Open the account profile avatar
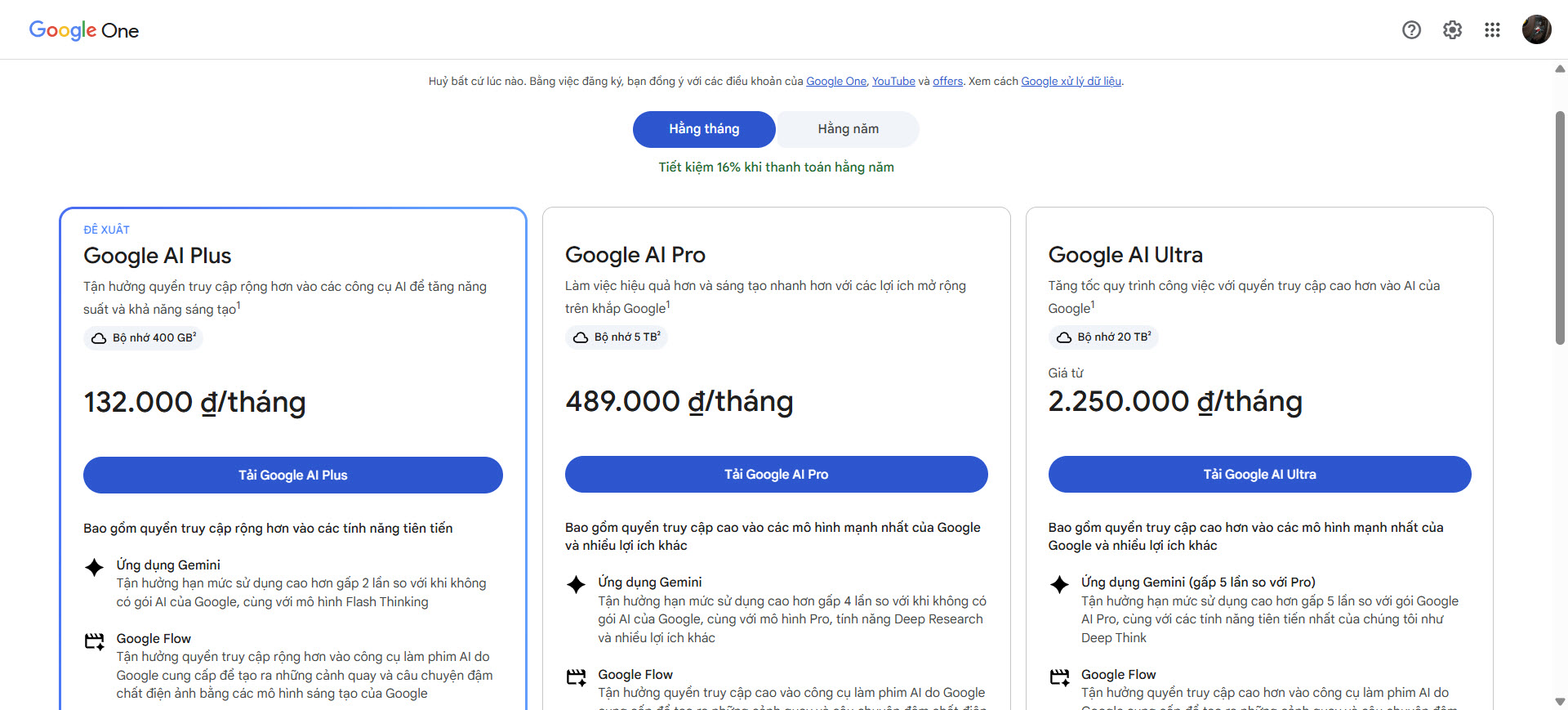This screenshot has height=710, width=1568. pos(1536,29)
